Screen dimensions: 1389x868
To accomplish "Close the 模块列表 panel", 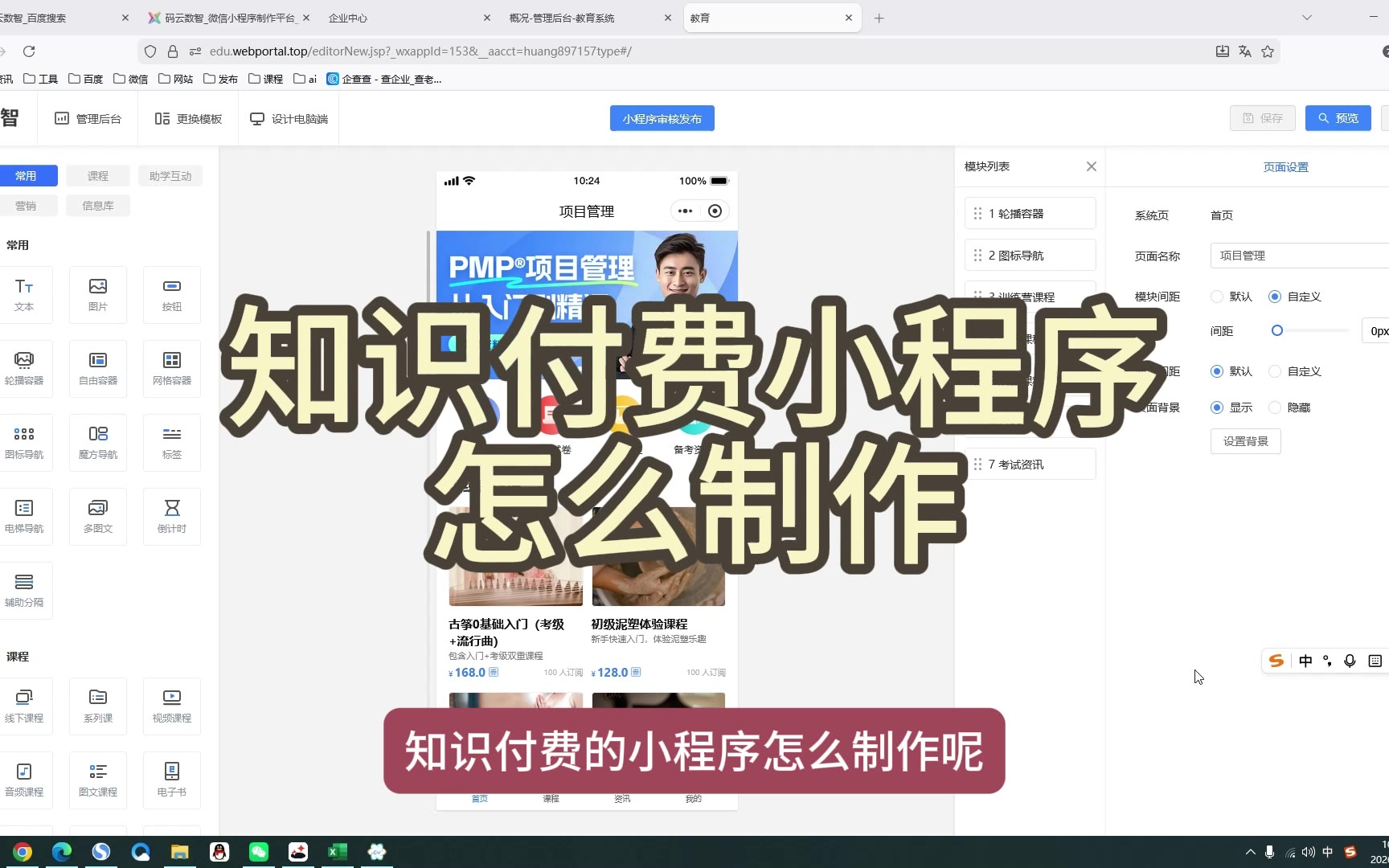I will (x=1091, y=166).
